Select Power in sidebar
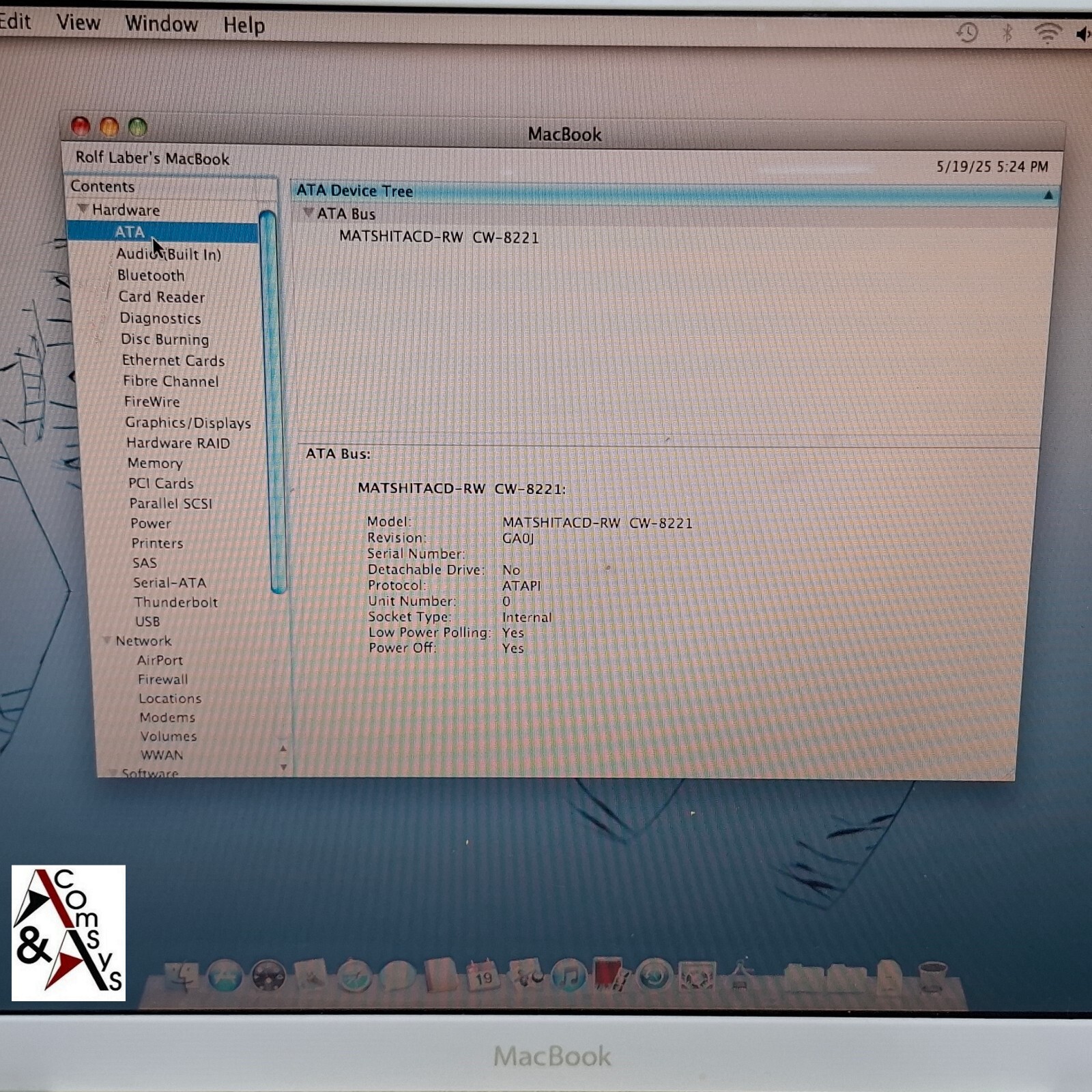This screenshot has height=1092, width=1092. point(151,523)
